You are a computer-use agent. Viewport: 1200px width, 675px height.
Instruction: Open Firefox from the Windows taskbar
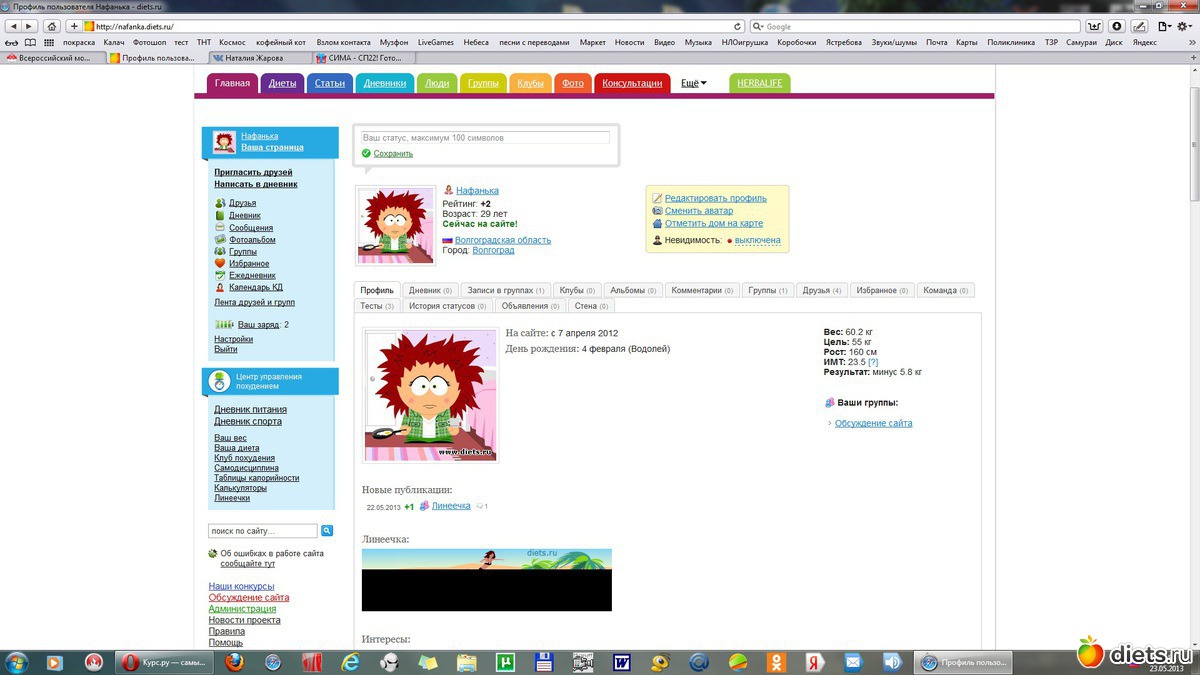(233, 662)
